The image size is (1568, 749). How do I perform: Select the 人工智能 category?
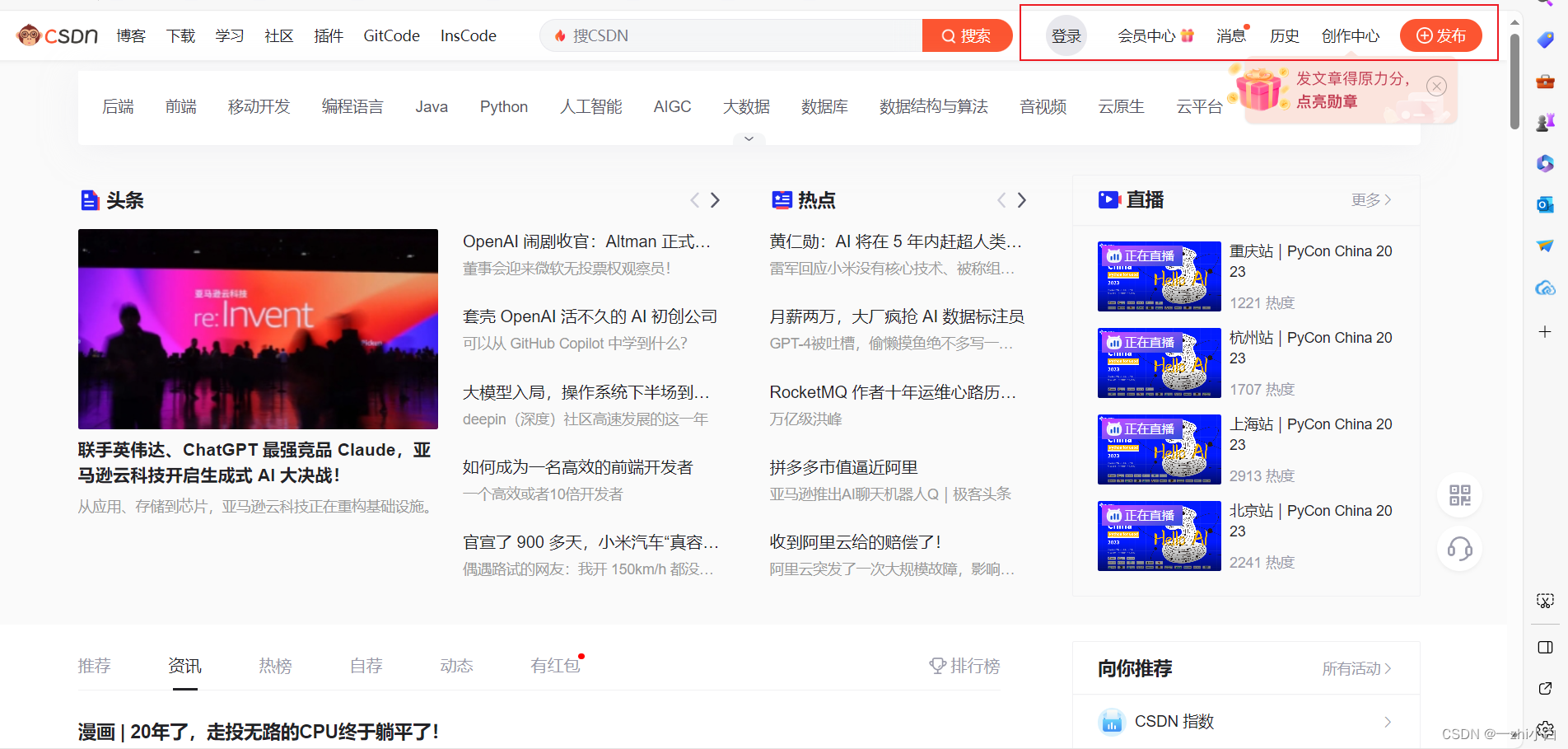coord(591,106)
